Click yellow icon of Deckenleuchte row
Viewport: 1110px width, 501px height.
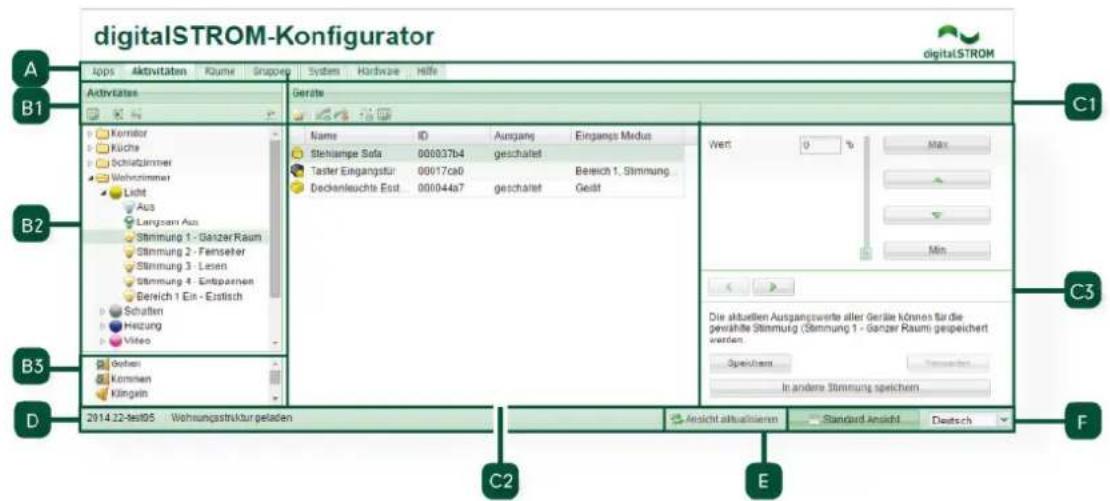click(297, 188)
